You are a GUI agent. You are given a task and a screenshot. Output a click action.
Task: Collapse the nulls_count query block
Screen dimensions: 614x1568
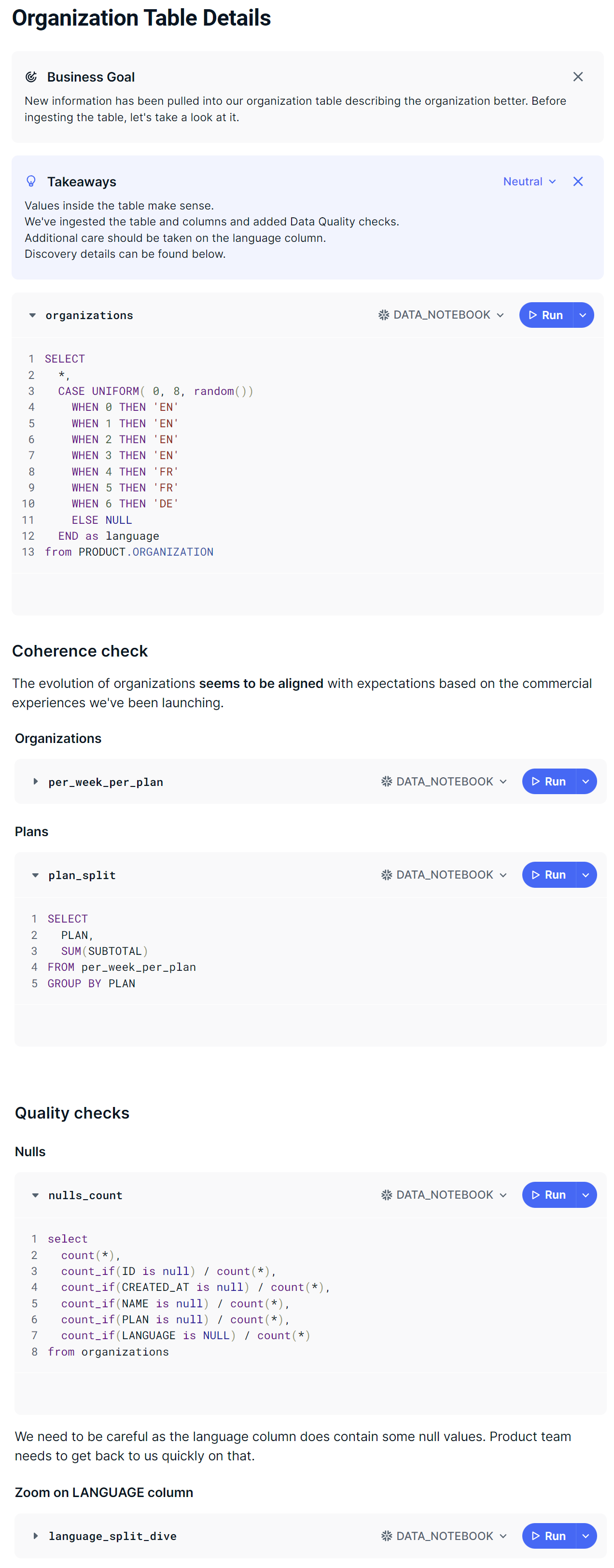pyautogui.click(x=35, y=1195)
